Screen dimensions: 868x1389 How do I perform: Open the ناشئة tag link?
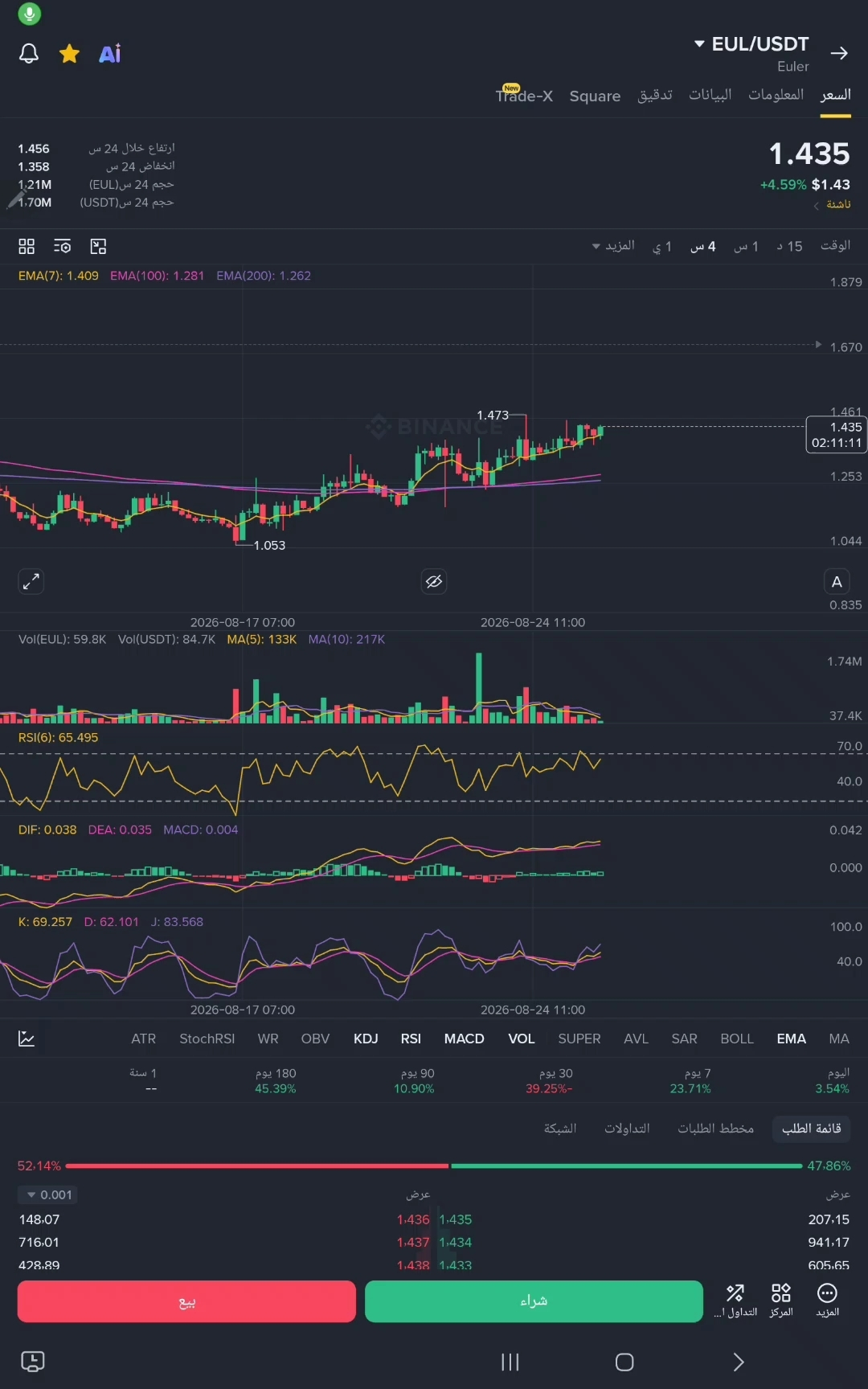pyautogui.click(x=833, y=204)
